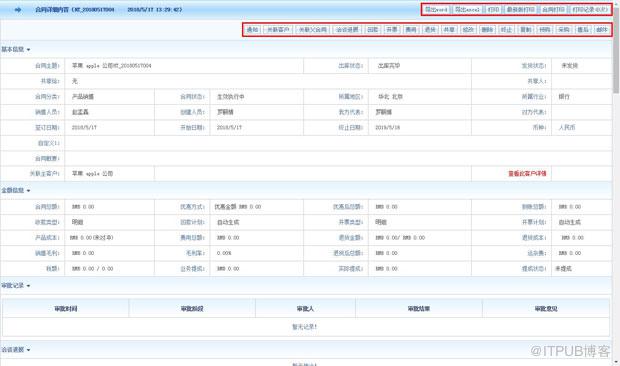Image resolution: width=620 pixels, height=366 pixels.
Task: Click the 华北 北京 region value
Action: [390, 96]
